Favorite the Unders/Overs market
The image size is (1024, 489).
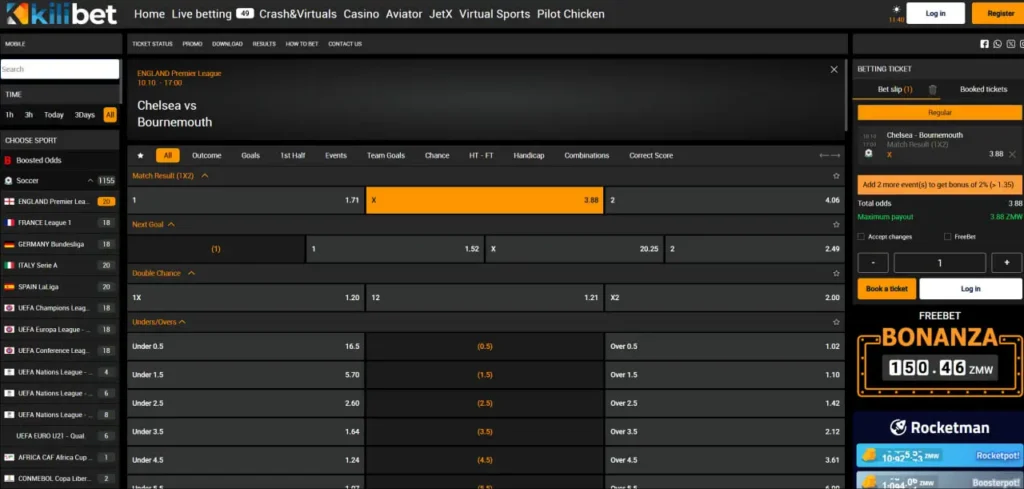(x=836, y=322)
